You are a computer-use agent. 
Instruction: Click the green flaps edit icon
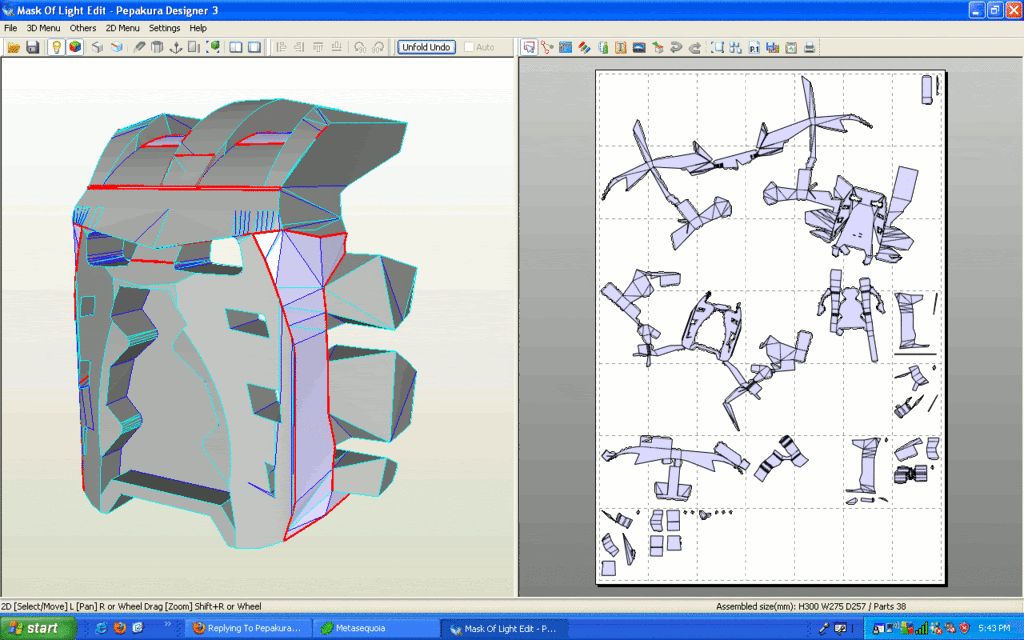point(603,47)
